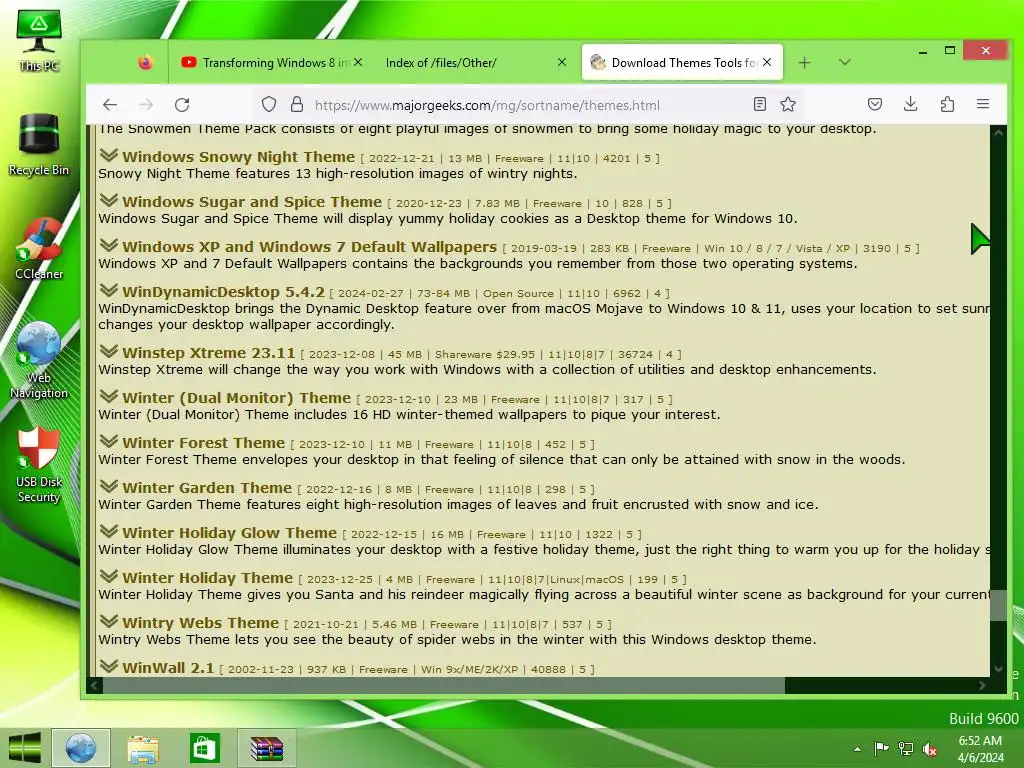Screen dimensions: 1024x768
Task: Bookmark this page with star icon
Action: [788, 104]
